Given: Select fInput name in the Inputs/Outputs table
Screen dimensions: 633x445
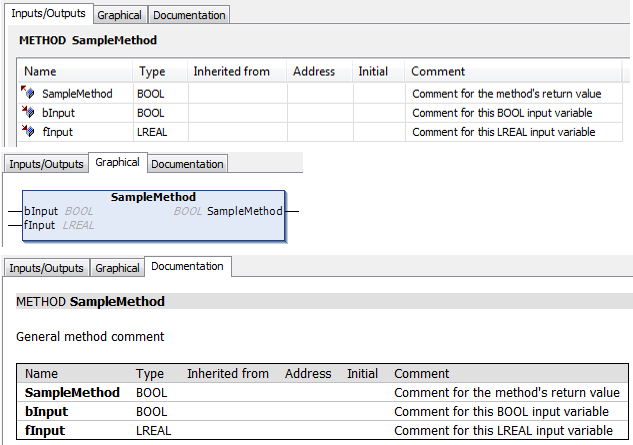Looking at the screenshot, I should 58,132.
